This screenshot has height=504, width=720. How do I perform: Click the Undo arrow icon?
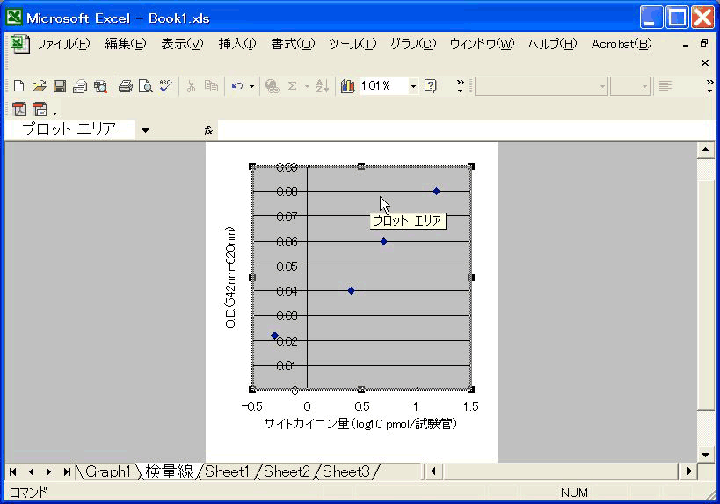(237, 87)
